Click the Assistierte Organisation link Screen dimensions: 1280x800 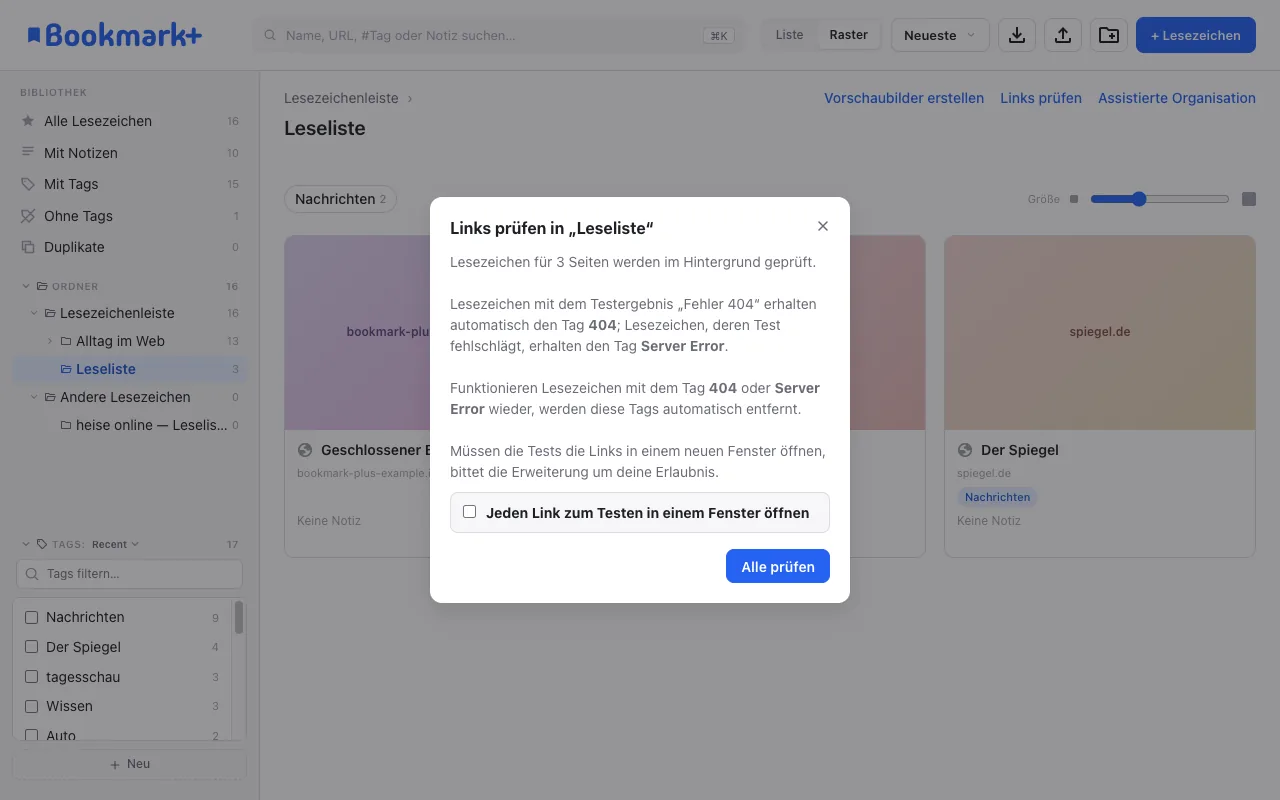click(1177, 98)
